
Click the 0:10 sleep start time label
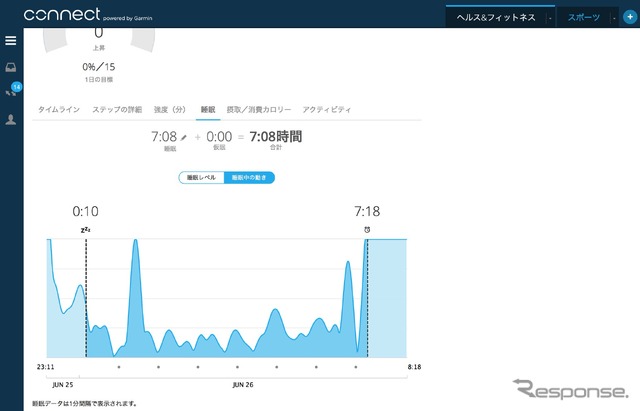[86, 212]
